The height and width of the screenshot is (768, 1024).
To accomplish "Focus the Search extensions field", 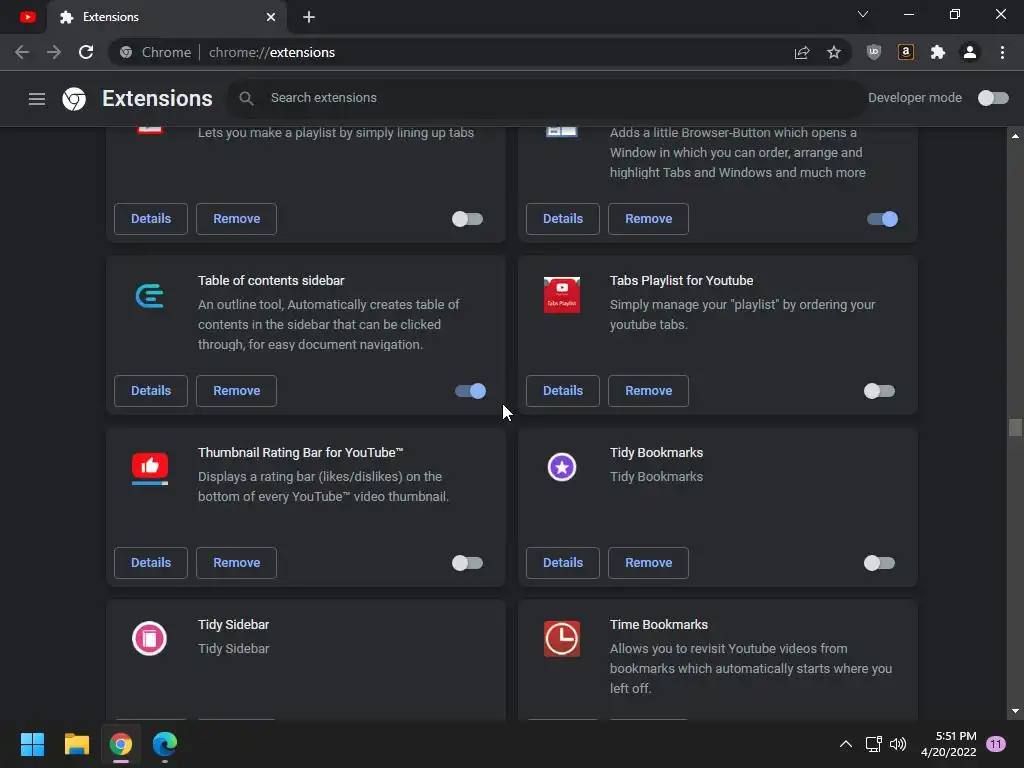I will tap(546, 98).
